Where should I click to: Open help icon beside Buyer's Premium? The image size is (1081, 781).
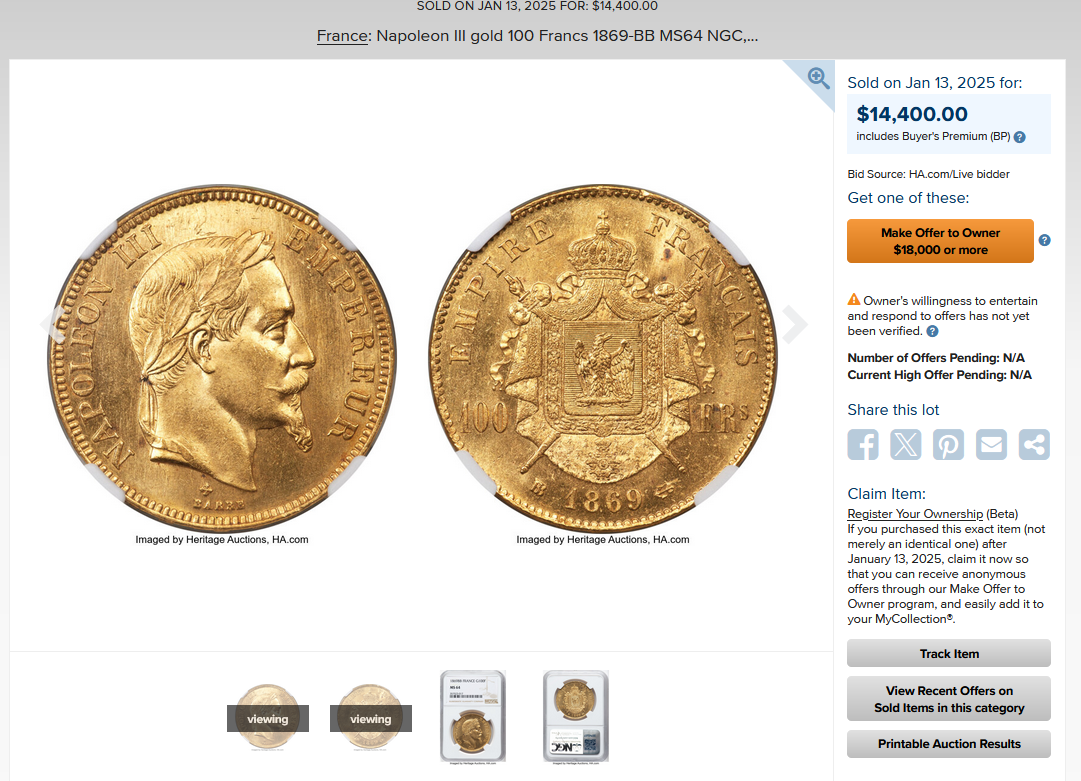point(1020,137)
